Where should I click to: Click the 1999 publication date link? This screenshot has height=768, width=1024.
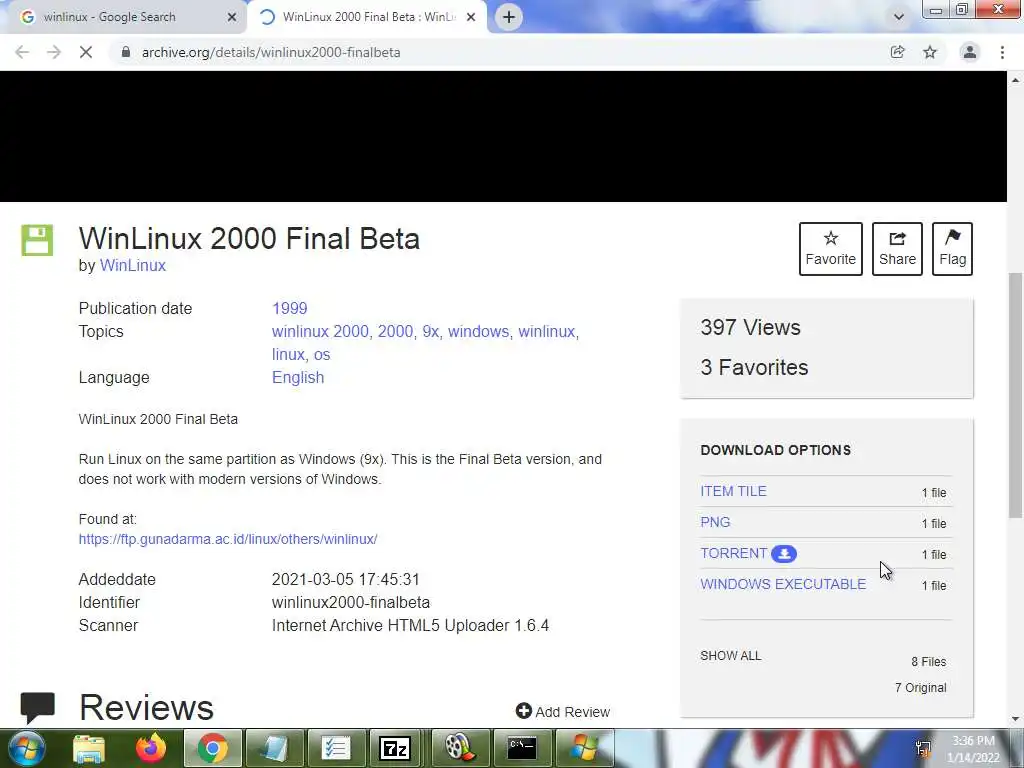coord(289,308)
